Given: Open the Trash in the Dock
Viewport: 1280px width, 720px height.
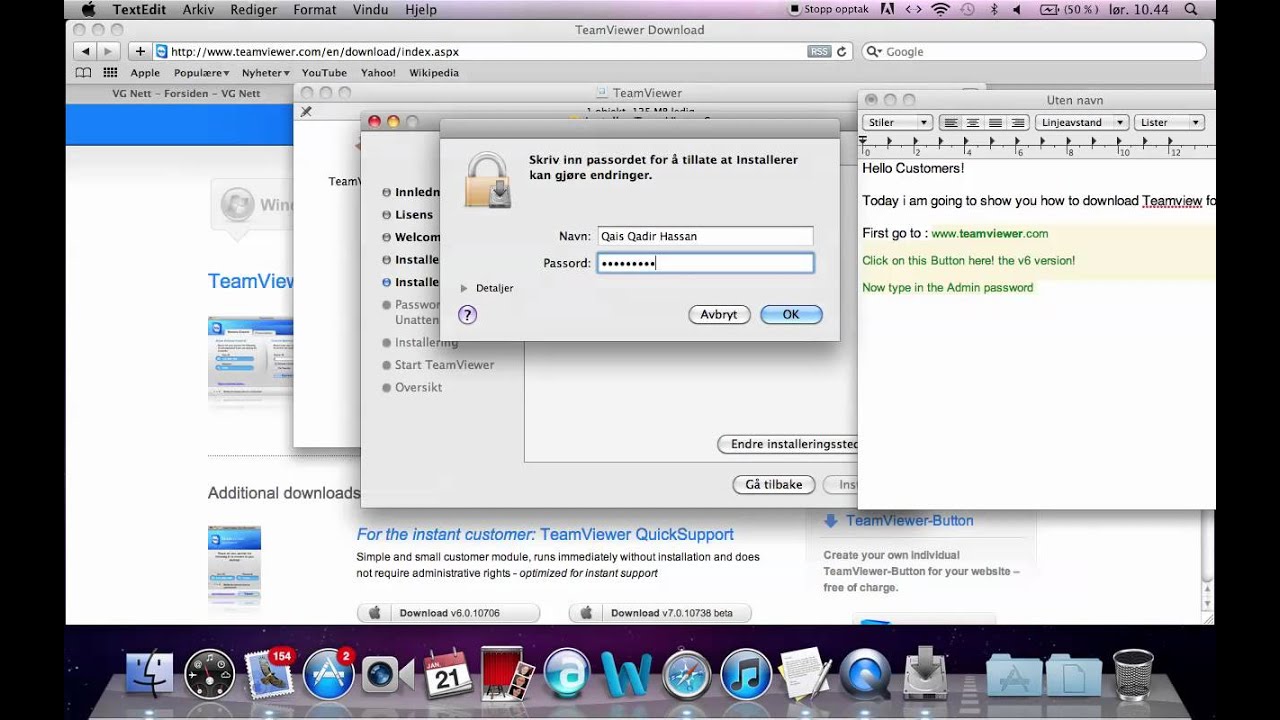Looking at the screenshot, I should point(1132,674).
